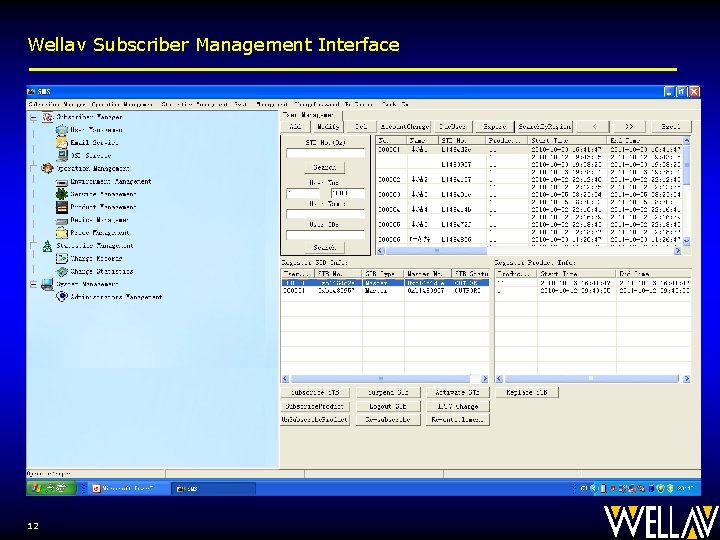Viewport: 720px width, 540px height.
Task: Collapse the System Management tree node
Action: pyautogui.click(x=34, y=285)
